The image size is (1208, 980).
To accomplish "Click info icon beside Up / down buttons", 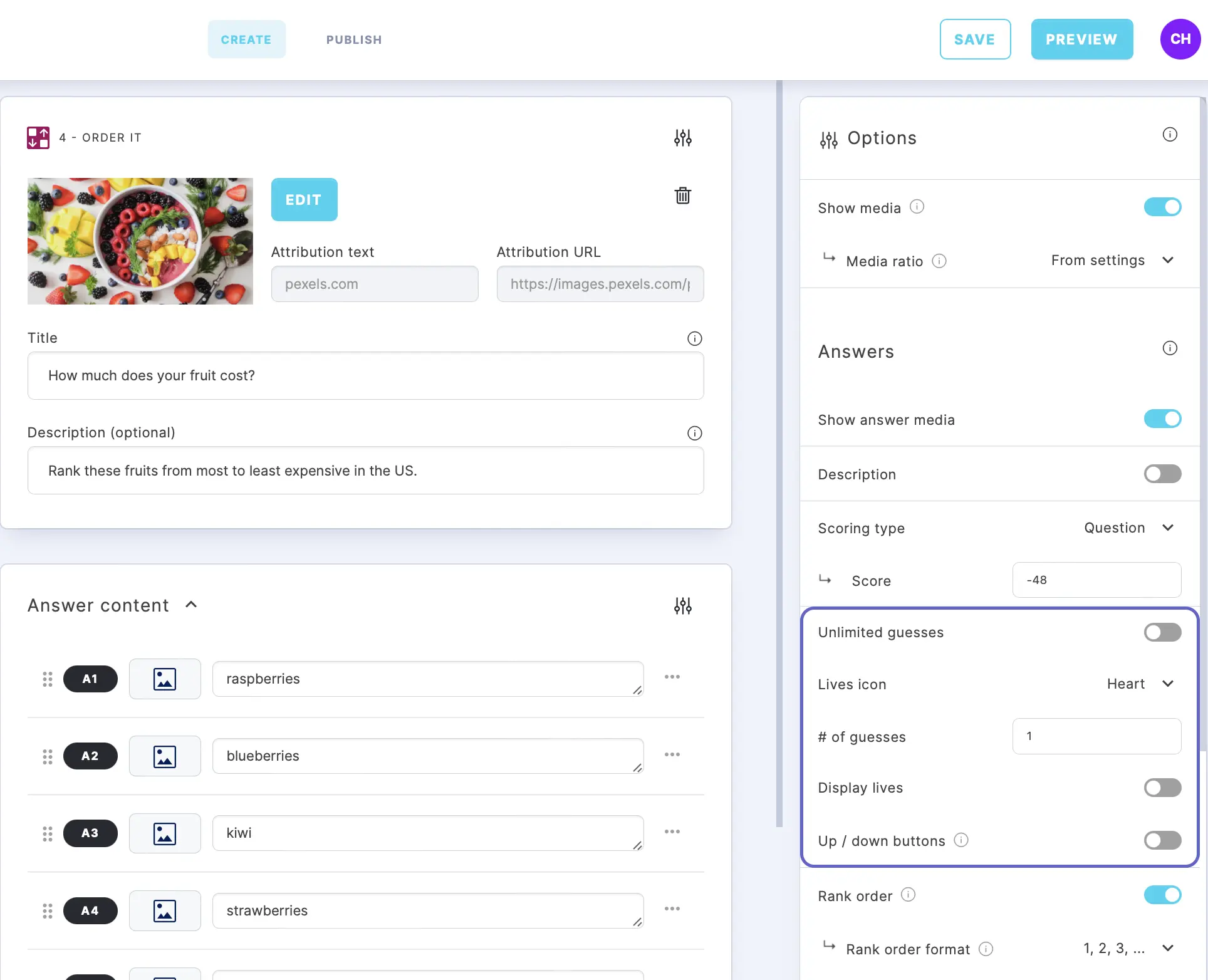I will pyautogui.click(x=961, y=840).
